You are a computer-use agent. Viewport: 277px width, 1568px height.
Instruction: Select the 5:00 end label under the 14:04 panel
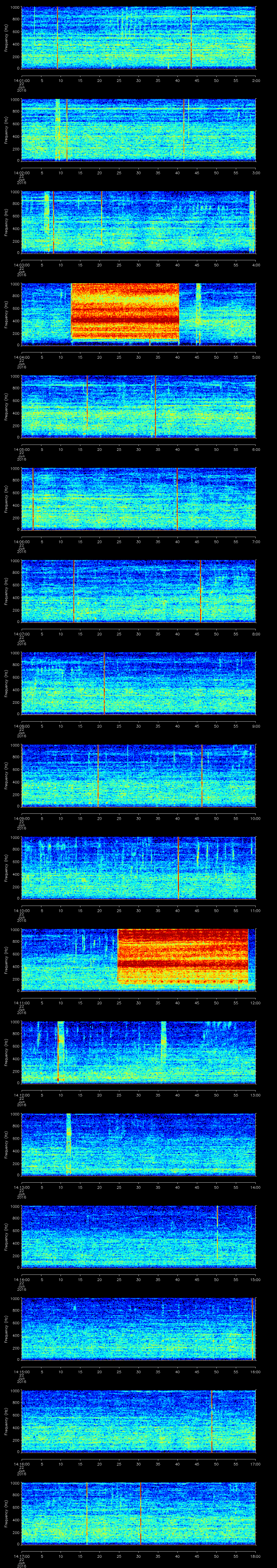tap(256, 357)
